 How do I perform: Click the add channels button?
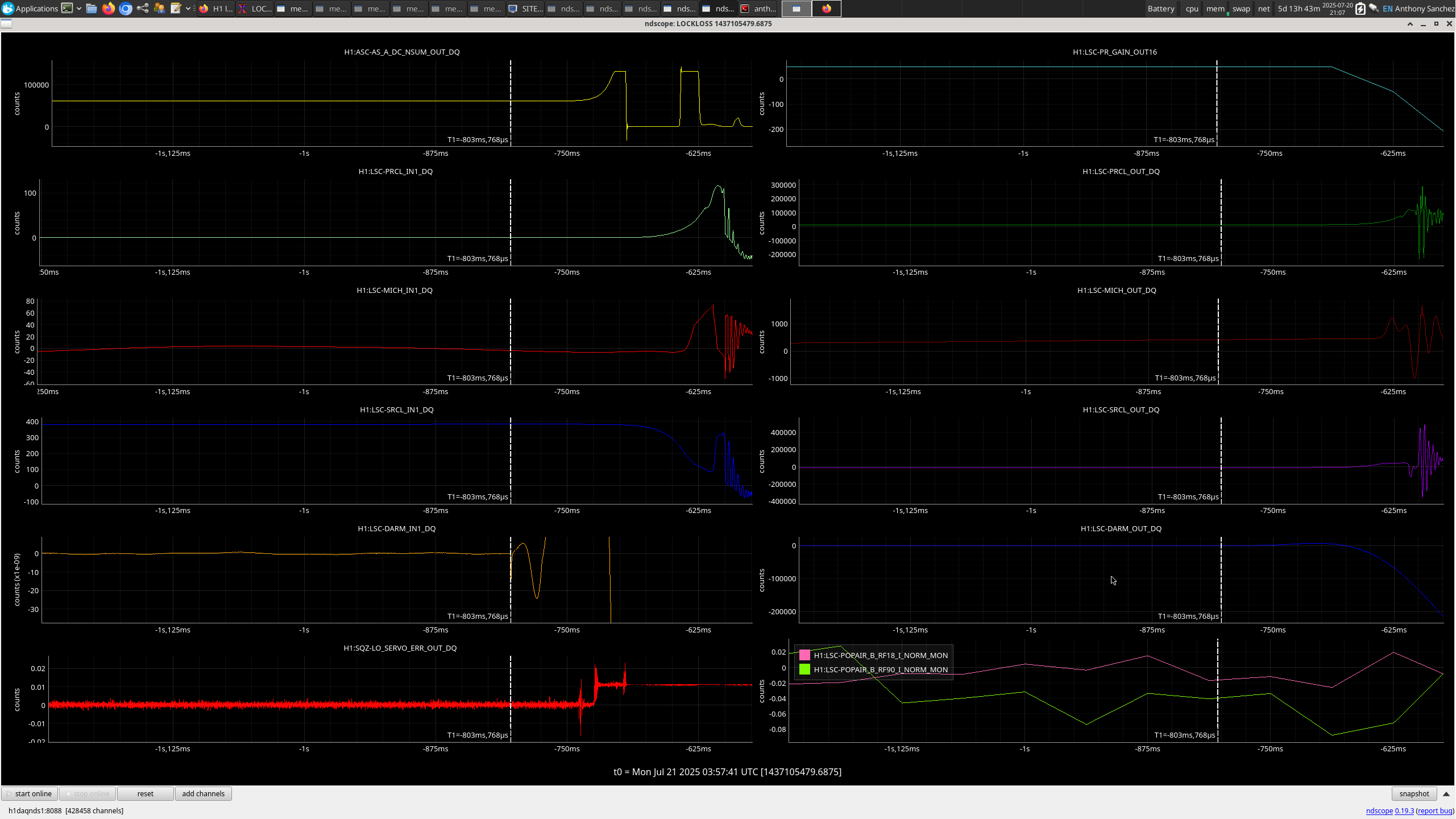pos(203,794)
